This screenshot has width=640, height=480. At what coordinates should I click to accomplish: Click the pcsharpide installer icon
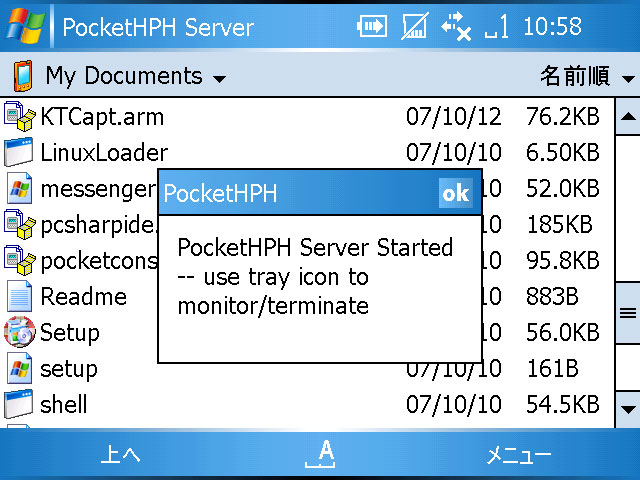(x=19, y=224)
